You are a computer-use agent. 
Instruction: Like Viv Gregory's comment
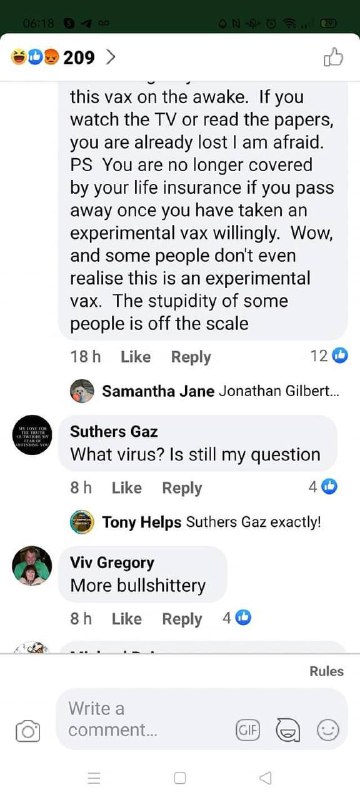(126, 619)
